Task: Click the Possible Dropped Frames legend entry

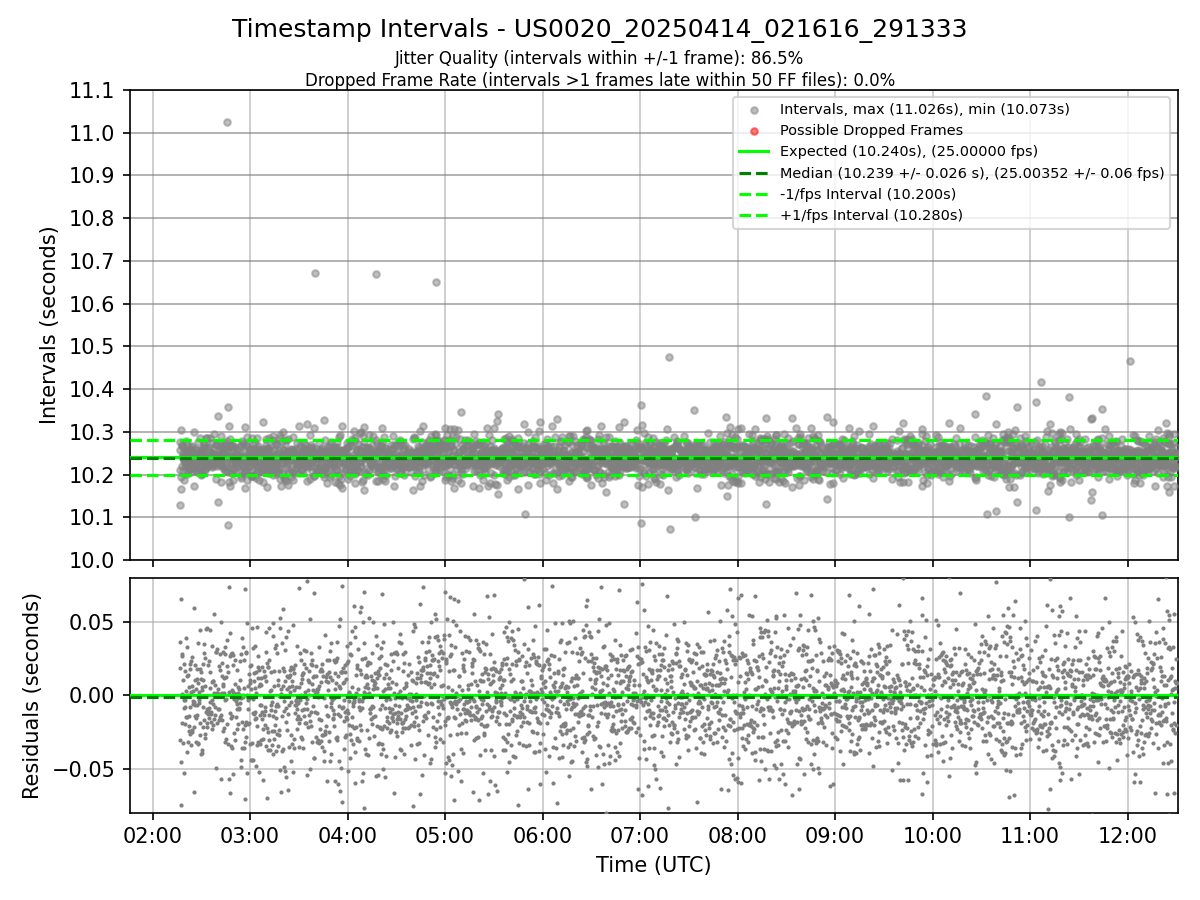Action: tap(871, 130)
